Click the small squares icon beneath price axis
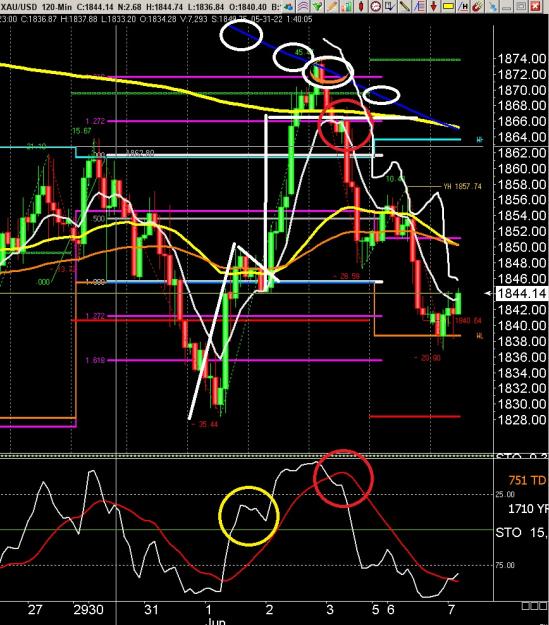This screenshot has width=549, height=625. (x=534, y=607)
